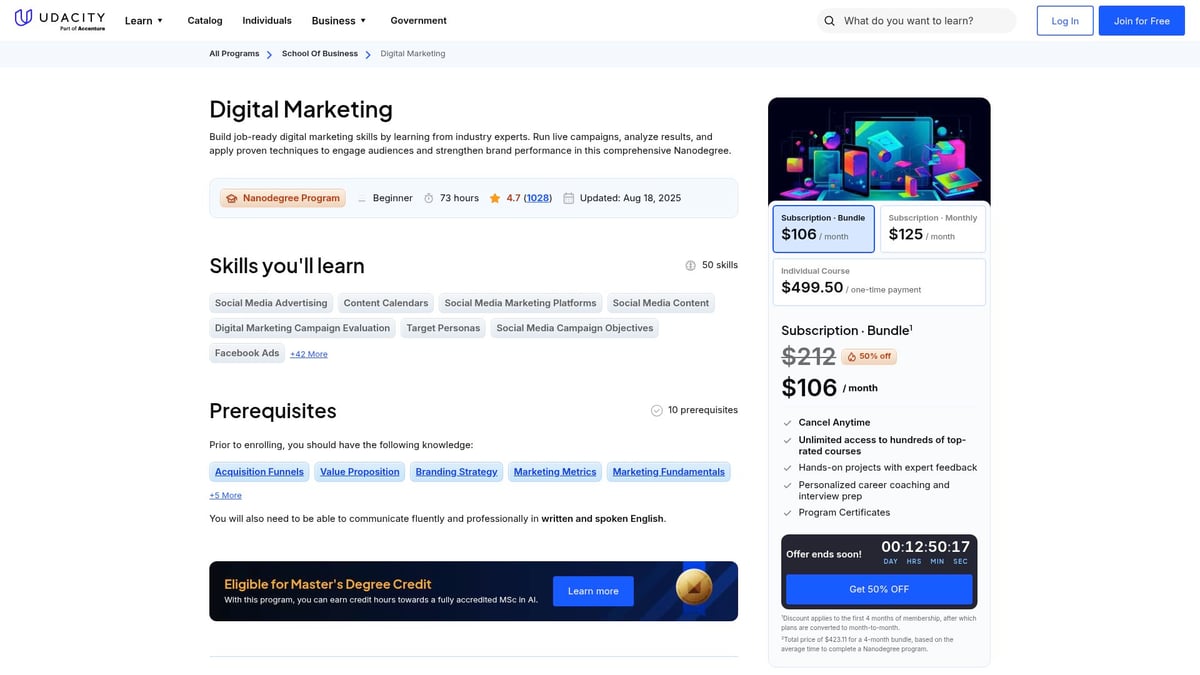Screen dimensions: 1200x675
Task: Click the Beginner difficulty level icon
Action: [x=362, y=198]
